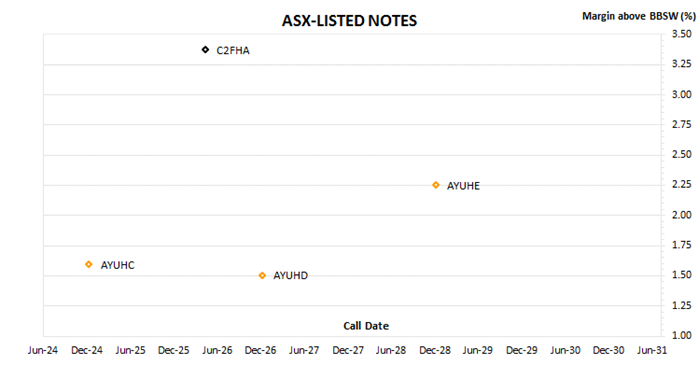The width and height of the screenshot is (699, 365).
Task: Click the 1.50 y-axis value
Action: click(x=682, y=275)
